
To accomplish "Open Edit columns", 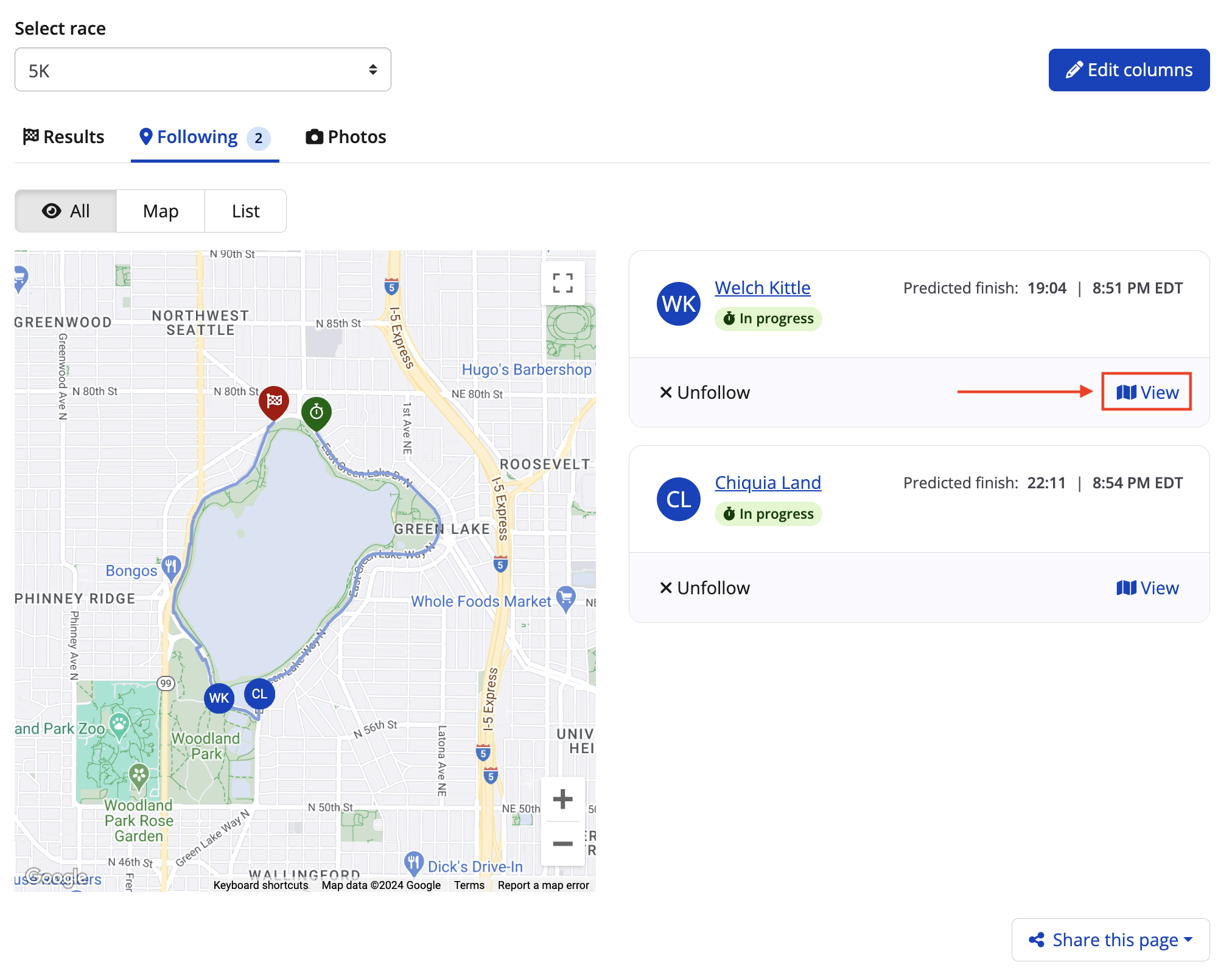I will coord(1129,70).
